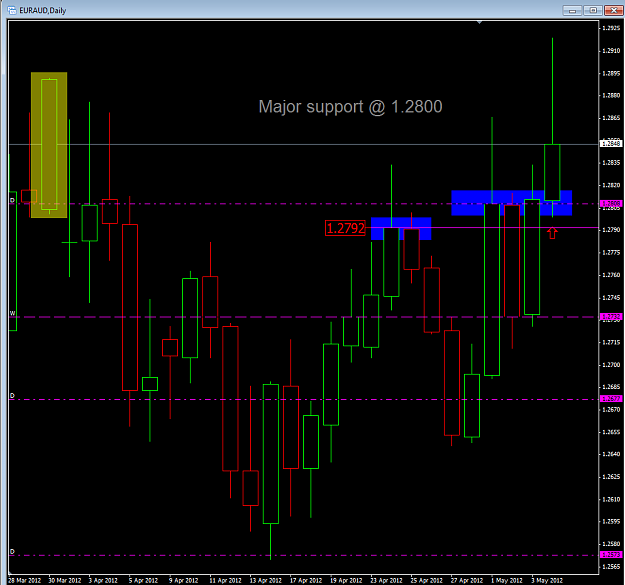Click the magenta 1.2732 weekly price tag
This screenshot has width=625, height=585.
(x=611, y=317)
